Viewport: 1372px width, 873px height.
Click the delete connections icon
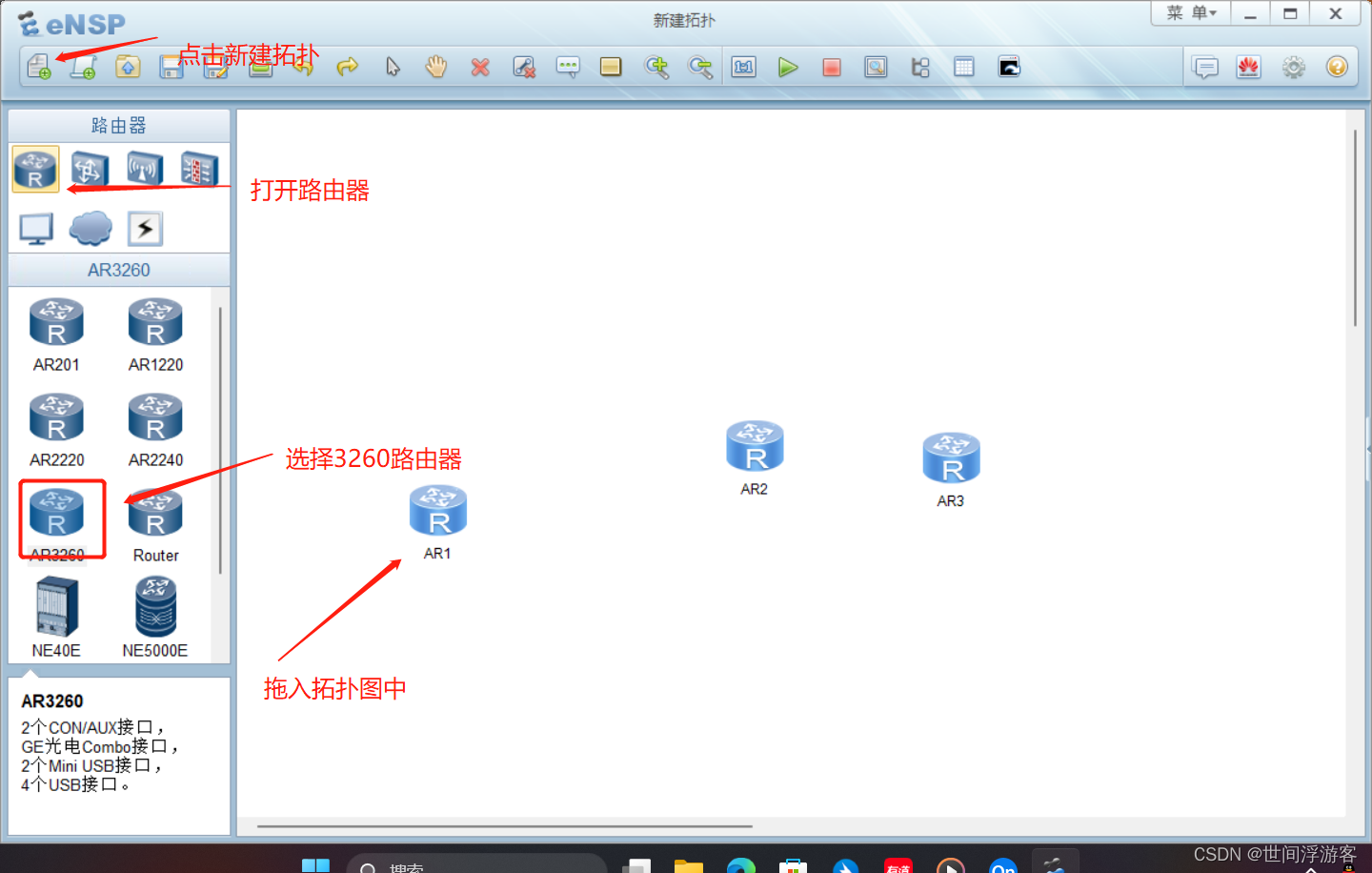point(524,67)
